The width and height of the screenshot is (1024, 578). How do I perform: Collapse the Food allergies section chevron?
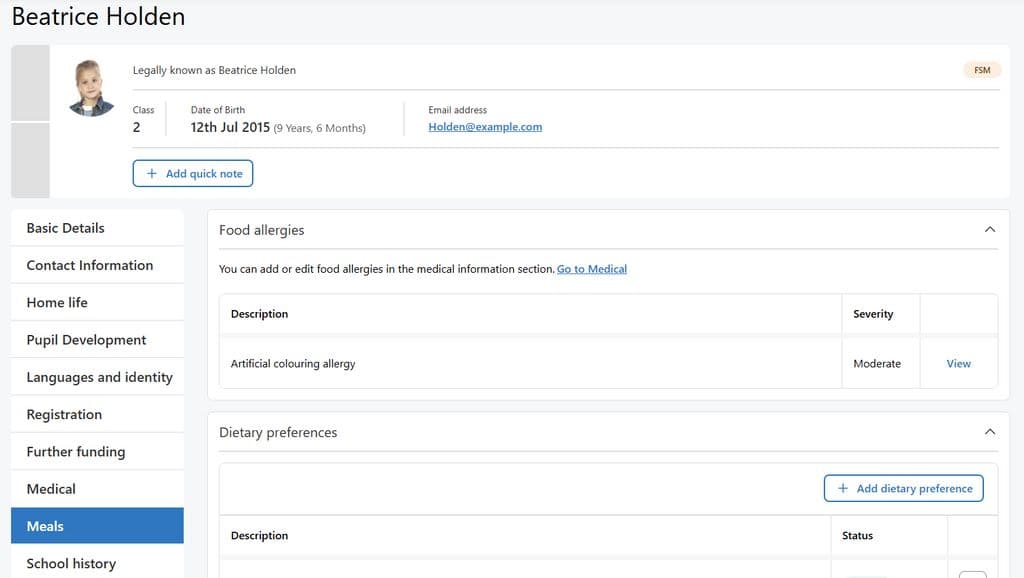(x=989, y=229)
